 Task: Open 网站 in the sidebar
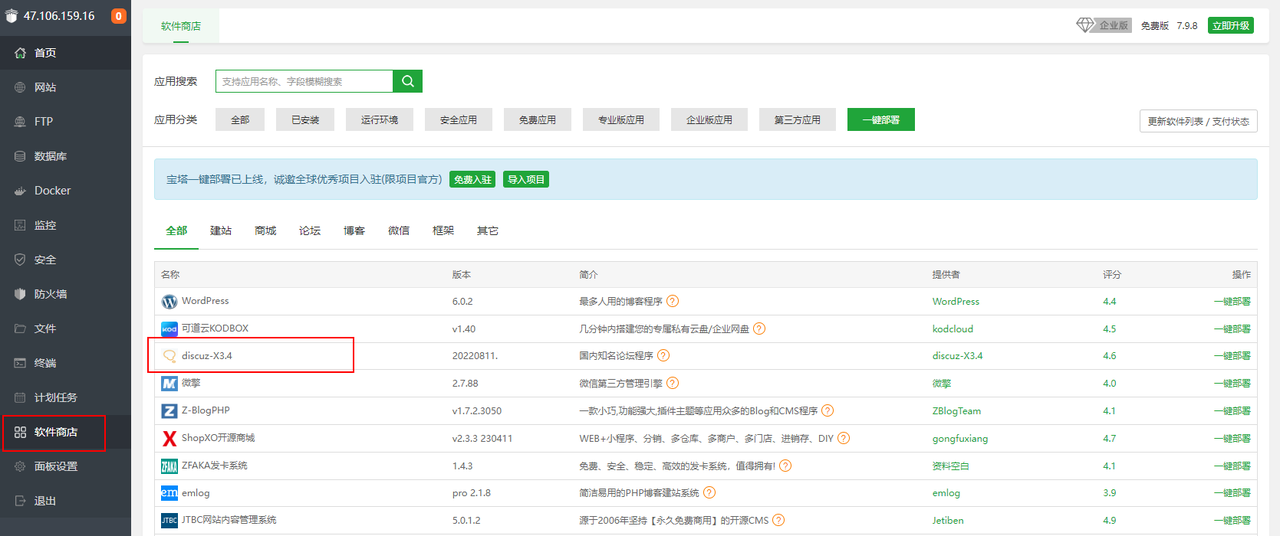[65, 87]
